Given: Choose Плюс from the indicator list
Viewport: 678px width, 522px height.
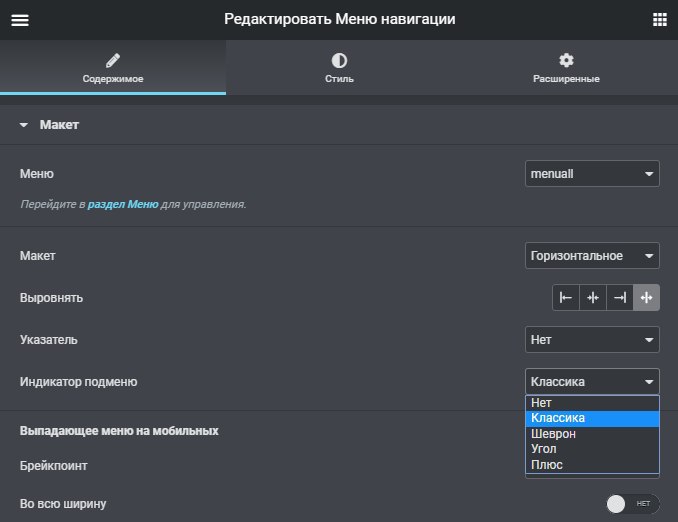Looking at the screenshot, I should tap(592, 465).
